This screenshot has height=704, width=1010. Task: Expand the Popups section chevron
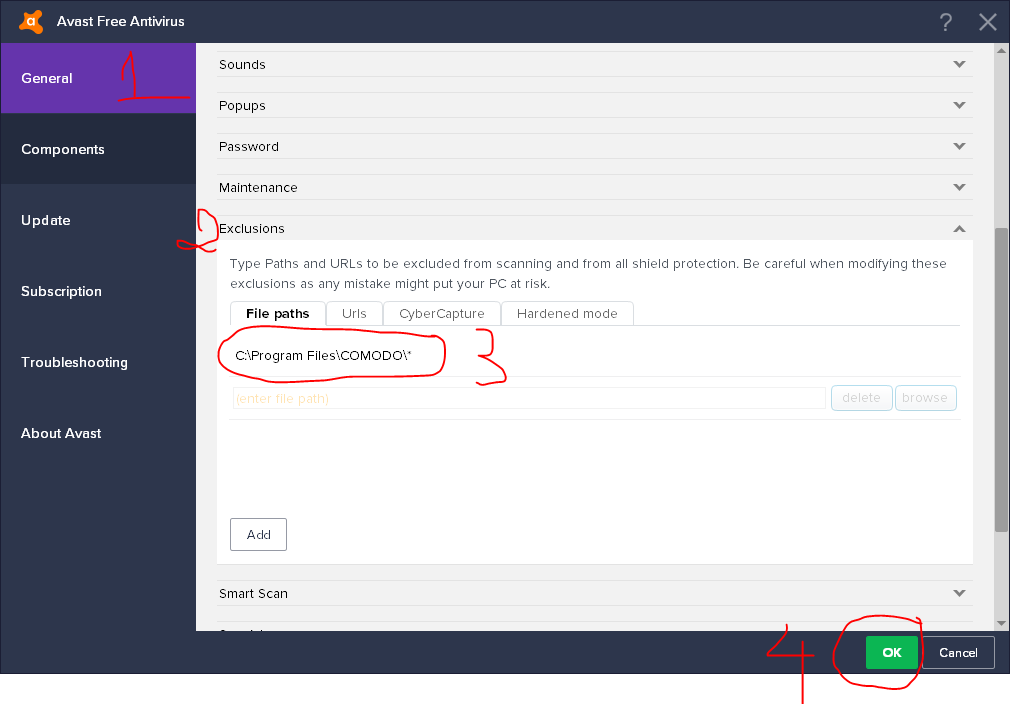click(x=959, y=105)
